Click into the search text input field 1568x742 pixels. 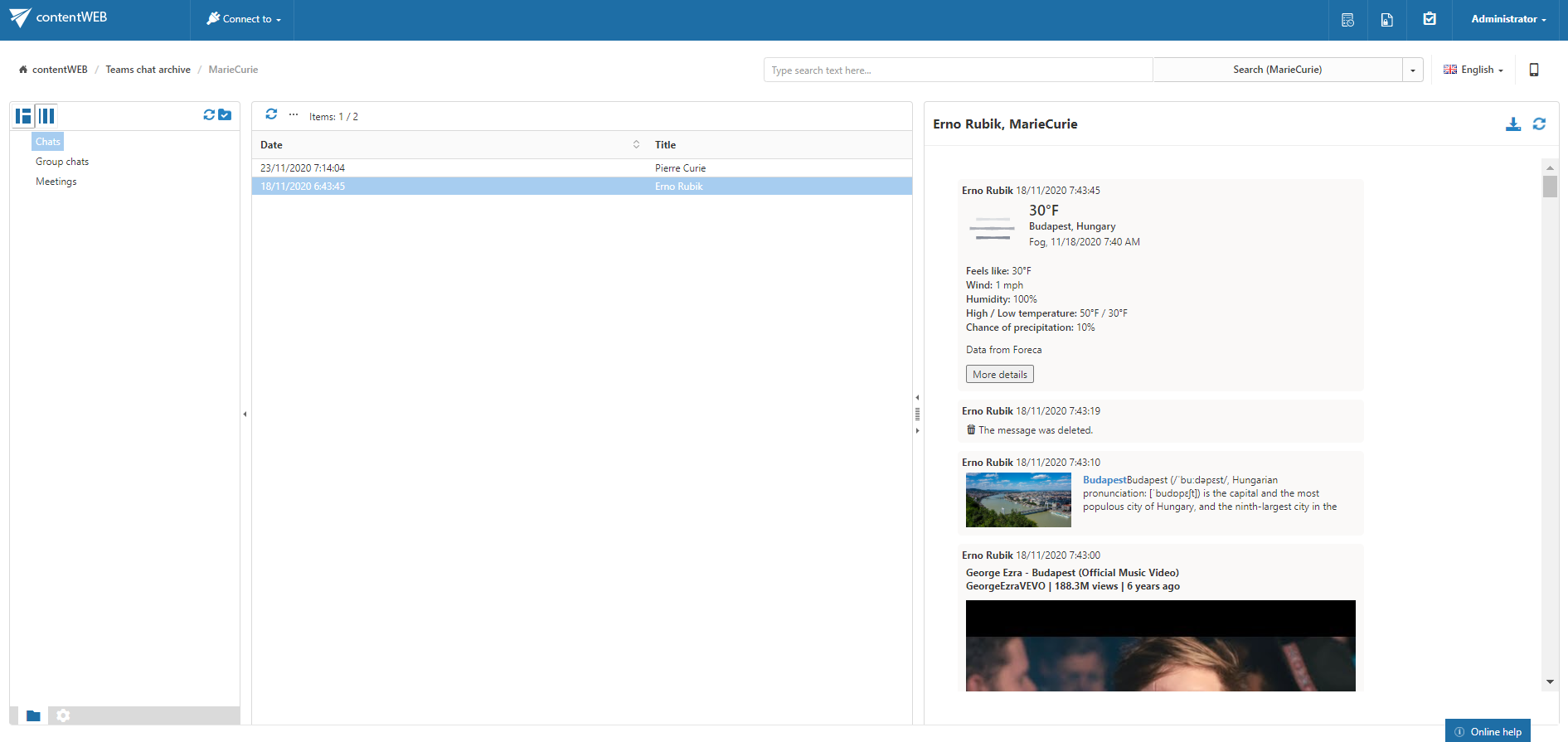pyautogui.click(x=957, y=70)
